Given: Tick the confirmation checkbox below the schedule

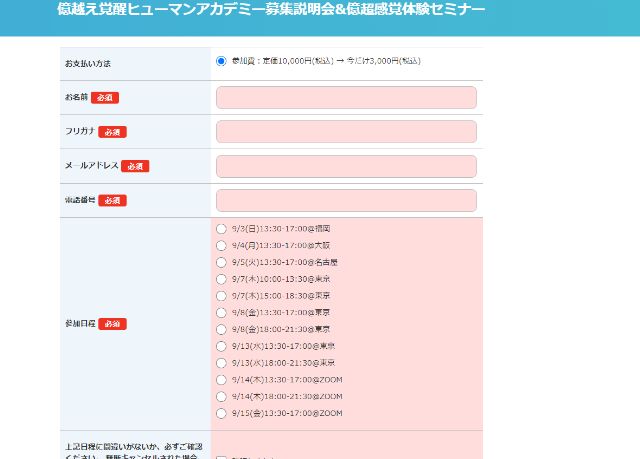Looking at the screenshot, I should click(x=221, y=456).
